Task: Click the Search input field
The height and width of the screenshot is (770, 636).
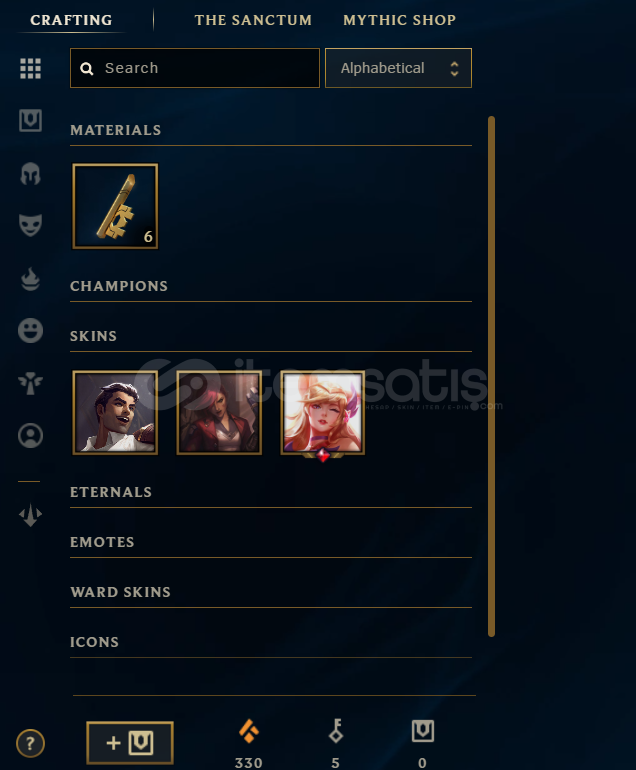Action: pyautogui.click(x=195, y=68)
